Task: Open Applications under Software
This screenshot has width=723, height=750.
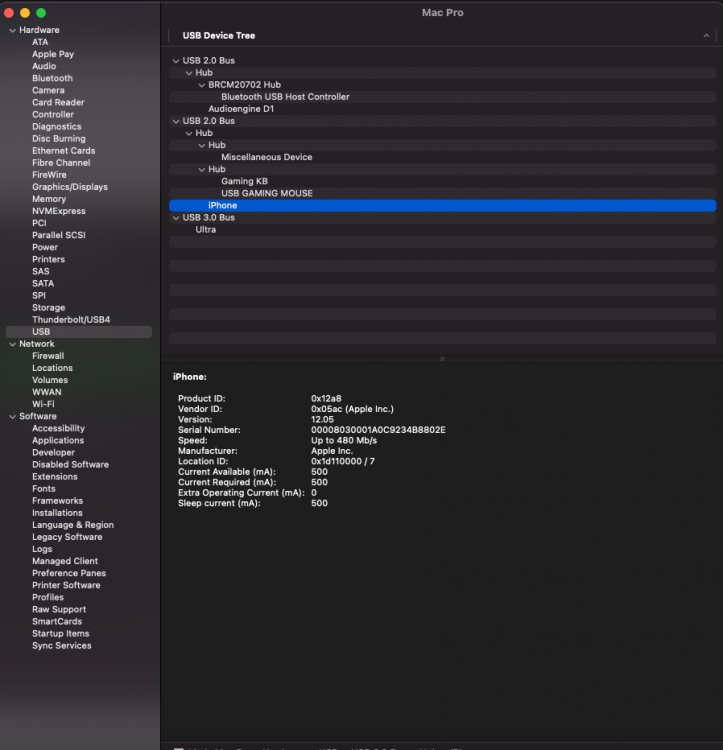Action: (58, 441)
